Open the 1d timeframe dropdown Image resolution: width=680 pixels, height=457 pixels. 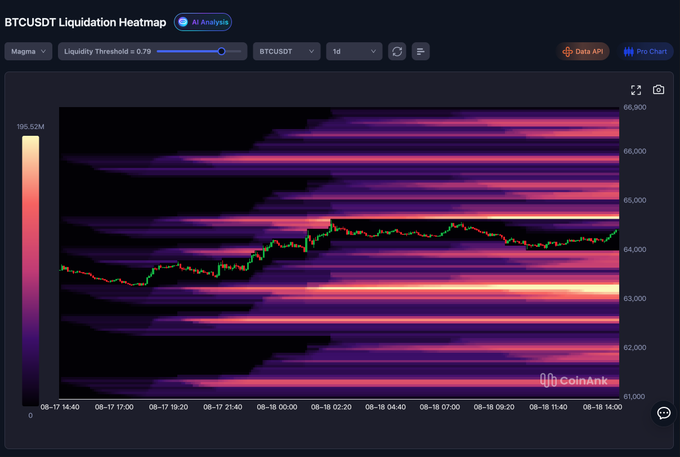[354, 51]
